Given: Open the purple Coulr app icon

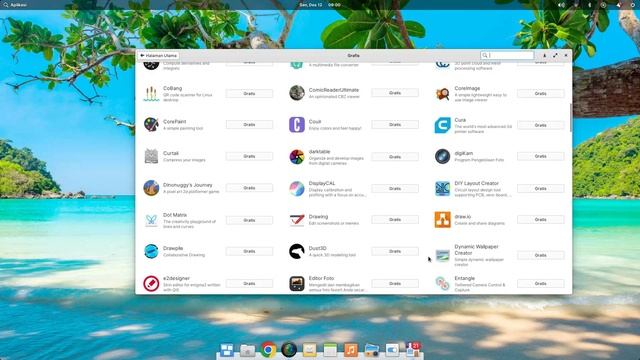Looking at the screenshot, I should pos(297,124).
